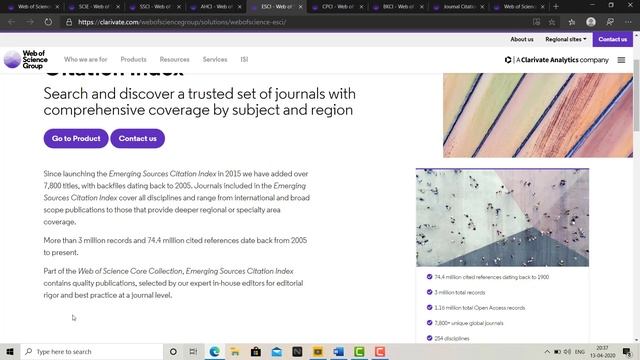640x360 pixels.
Task: Click the aerial crowd image
Action: (x=502, y=218)
